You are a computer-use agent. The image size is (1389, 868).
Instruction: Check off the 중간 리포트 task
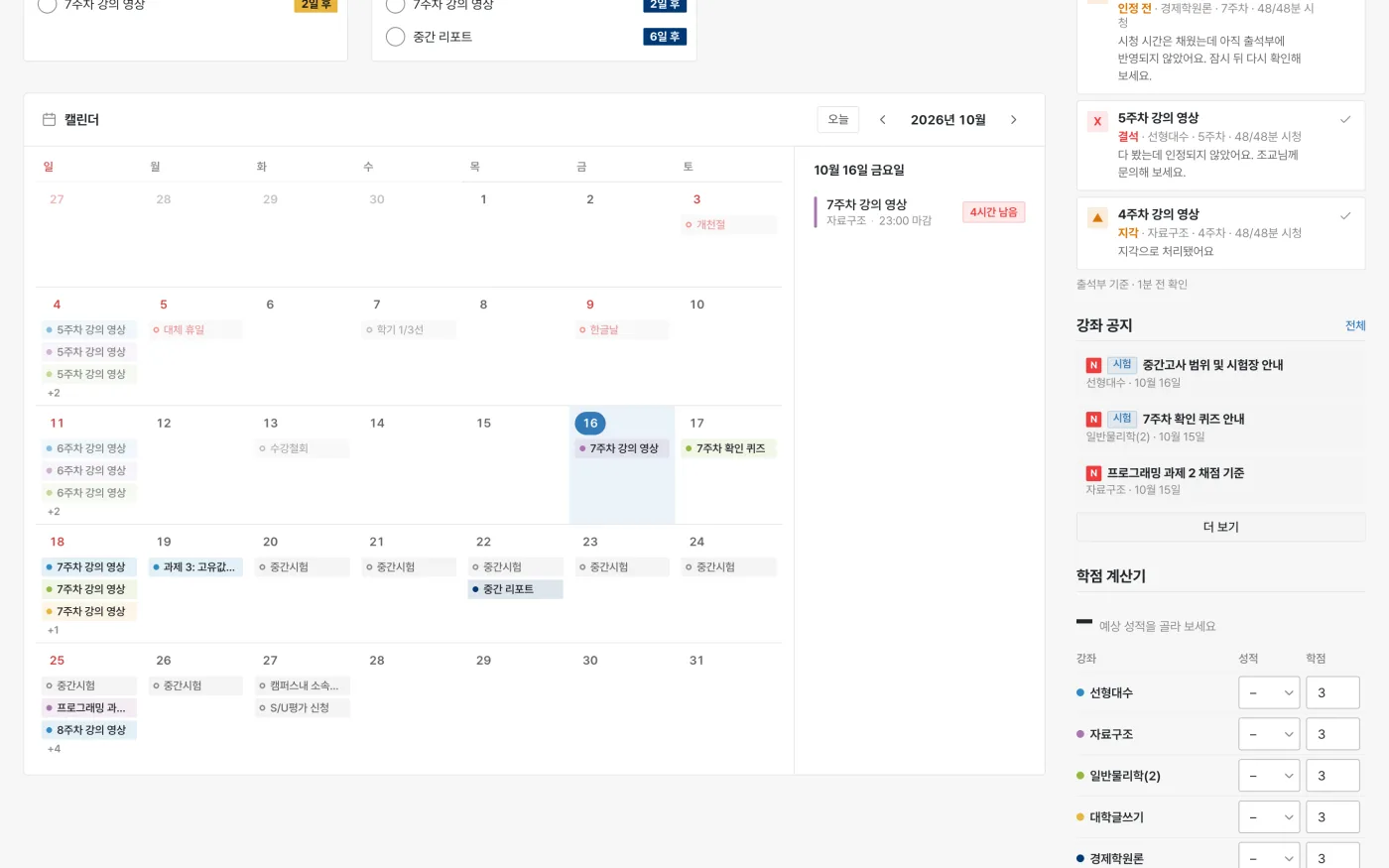point(395,37)
